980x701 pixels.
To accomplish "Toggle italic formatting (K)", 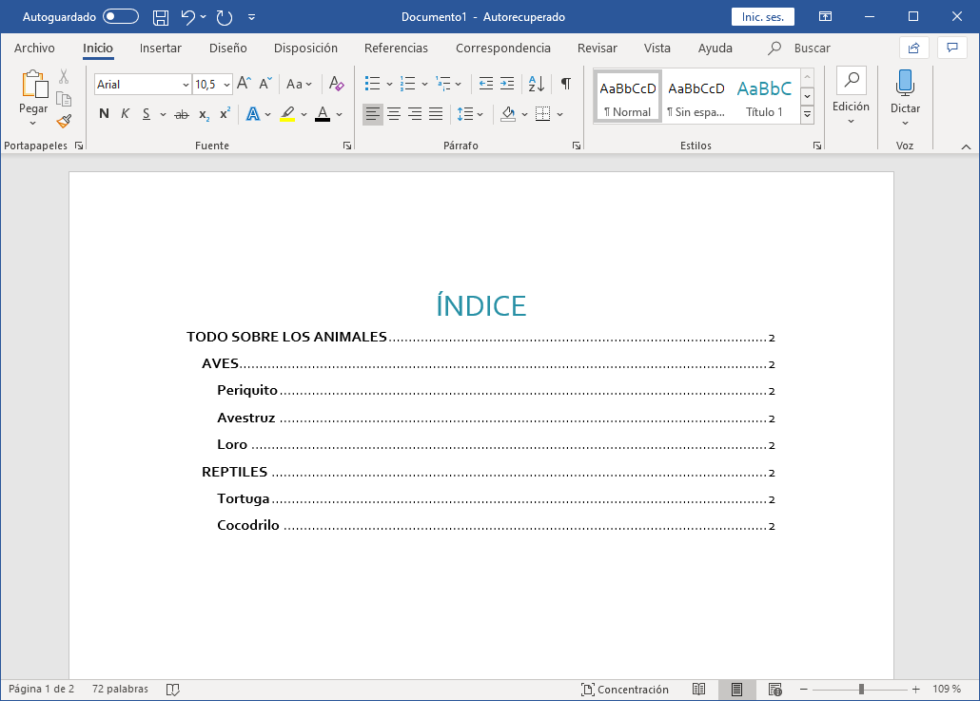I will pos(125,114).
